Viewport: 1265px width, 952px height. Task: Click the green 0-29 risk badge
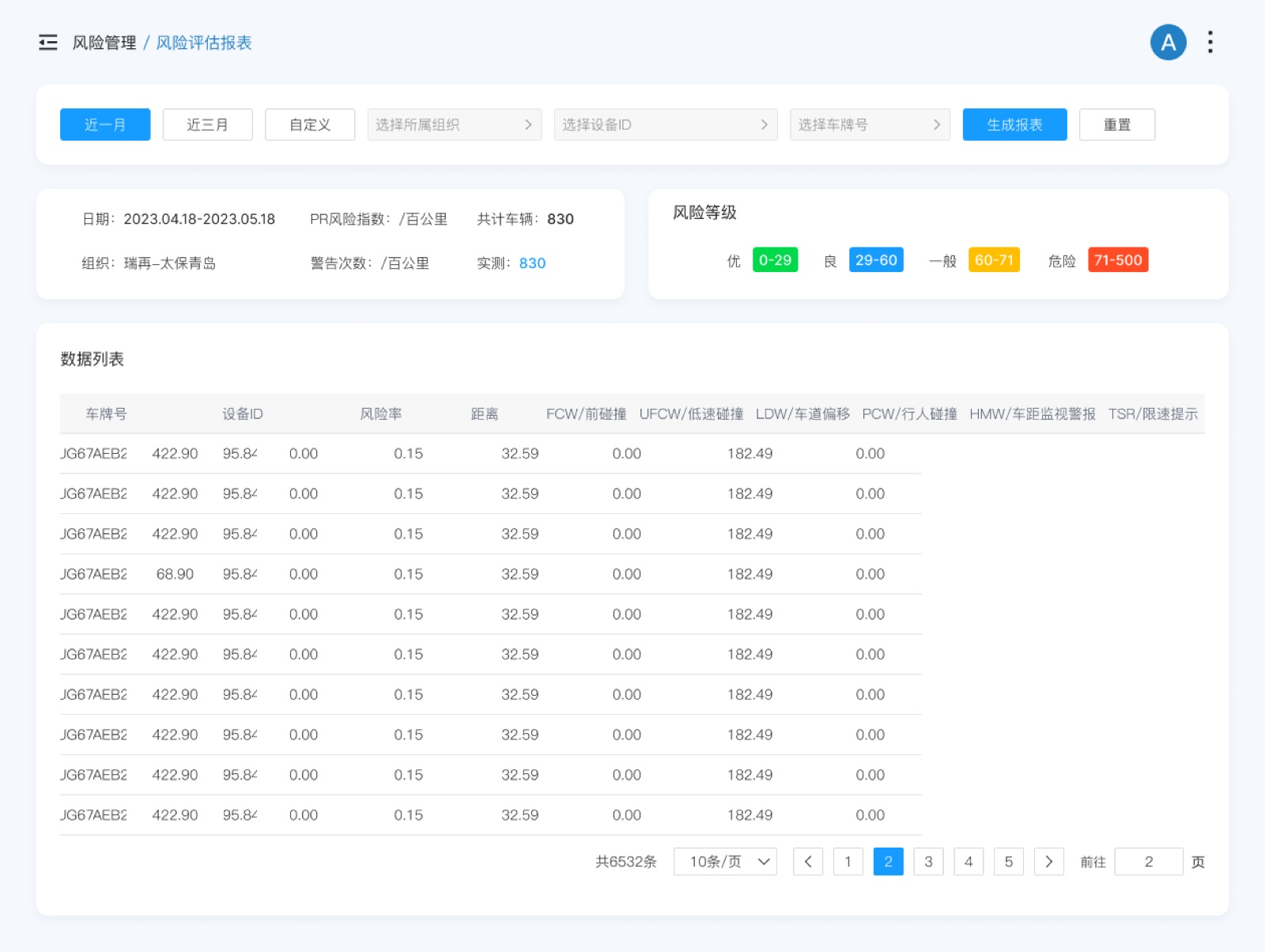[x=775, y=260]
